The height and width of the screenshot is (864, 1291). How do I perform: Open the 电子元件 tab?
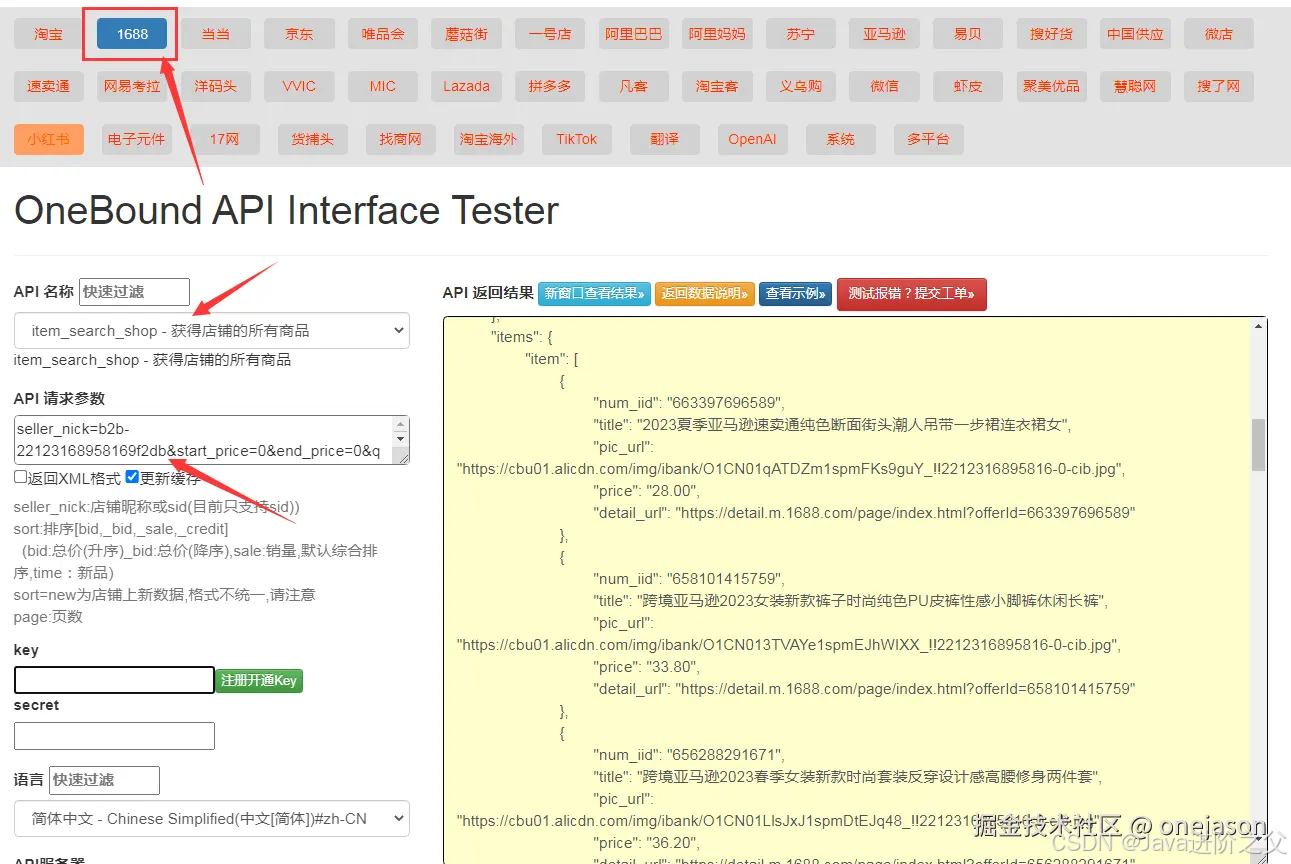pos(136,139)
